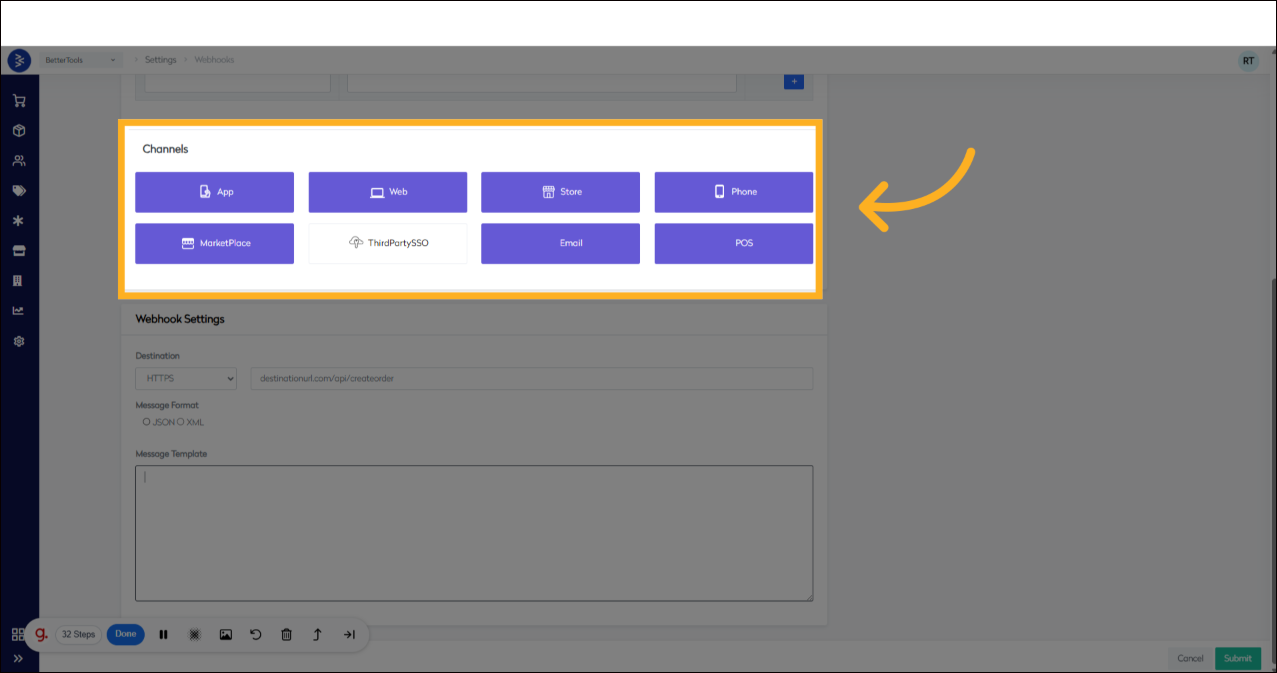
Task: Navigate to Settings in the breadcrumb
Action: pyautogui.click(x=160, y=59)
